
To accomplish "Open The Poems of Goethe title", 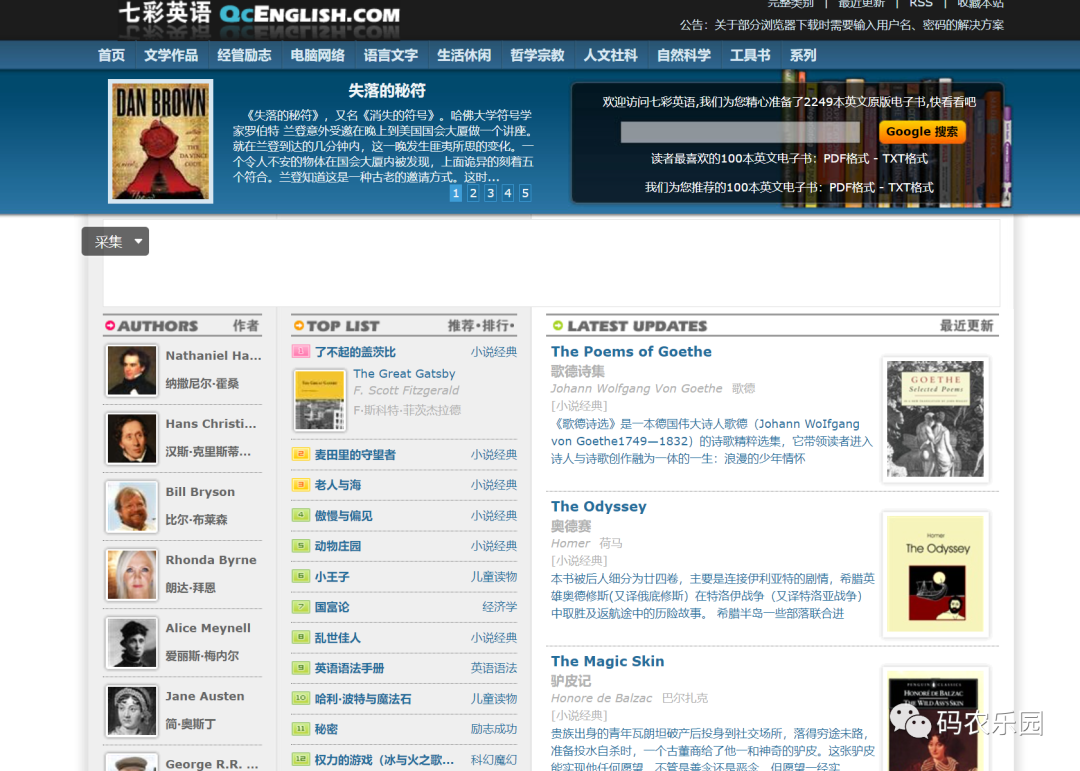I will [x=631, y=351].
